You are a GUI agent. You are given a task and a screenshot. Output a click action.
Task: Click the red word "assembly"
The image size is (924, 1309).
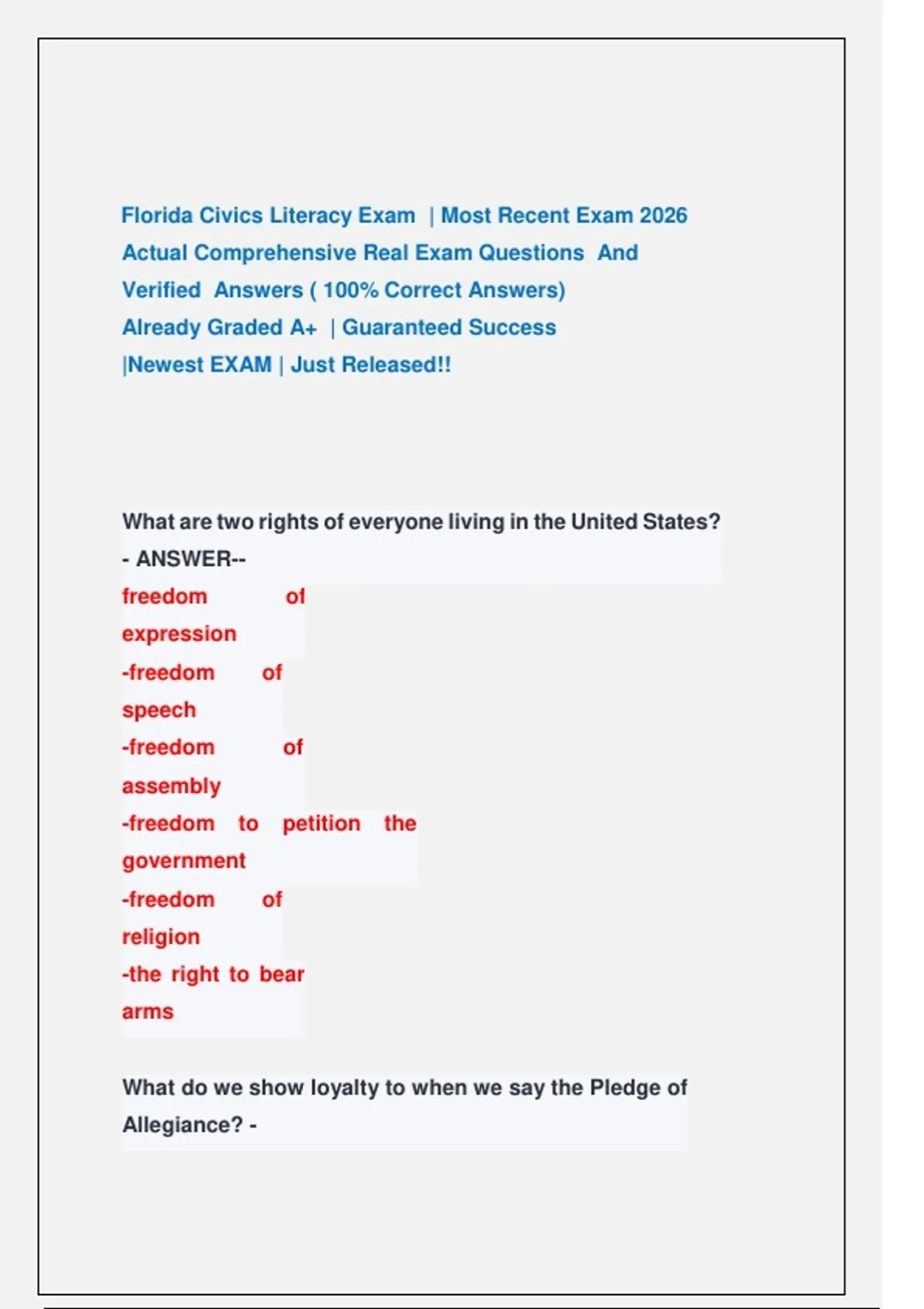(171, 785)
